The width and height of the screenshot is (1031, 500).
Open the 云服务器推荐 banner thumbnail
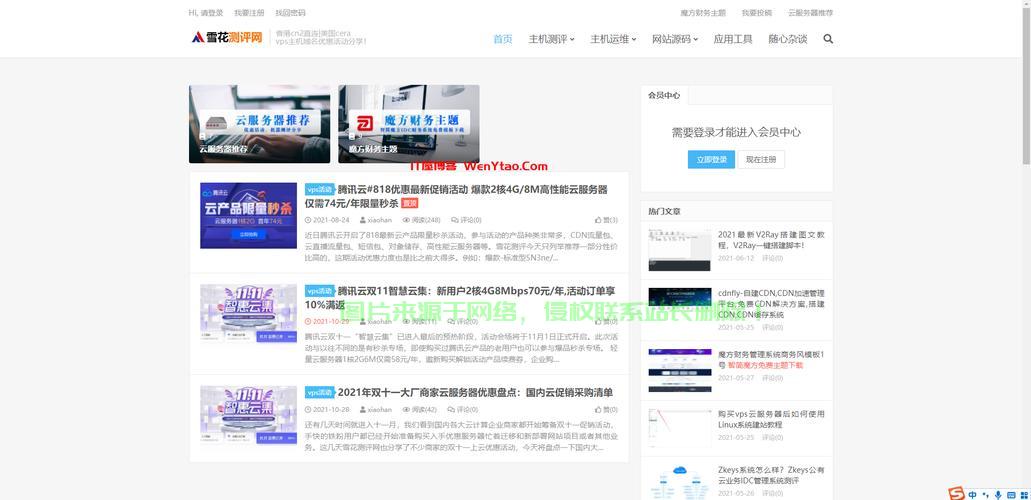[259, 124]
